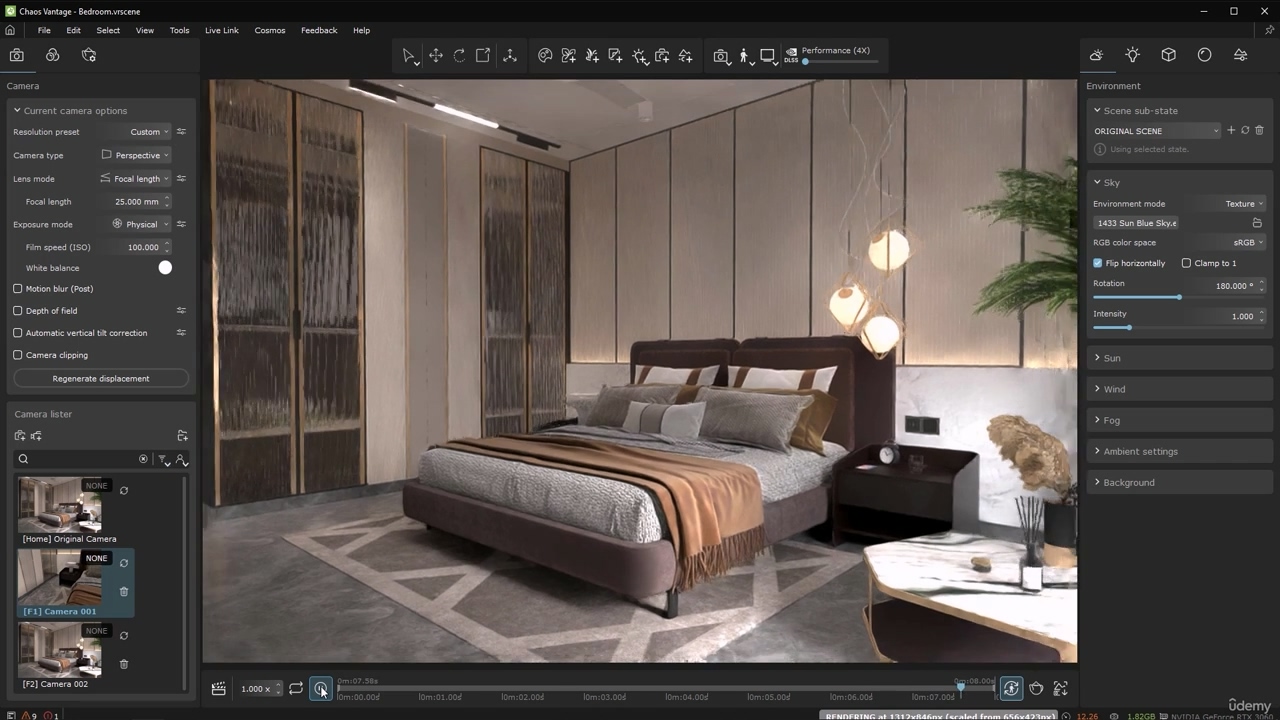
Task: Uncheck Flip horizontally option
Action: [x=1098, y=263]
